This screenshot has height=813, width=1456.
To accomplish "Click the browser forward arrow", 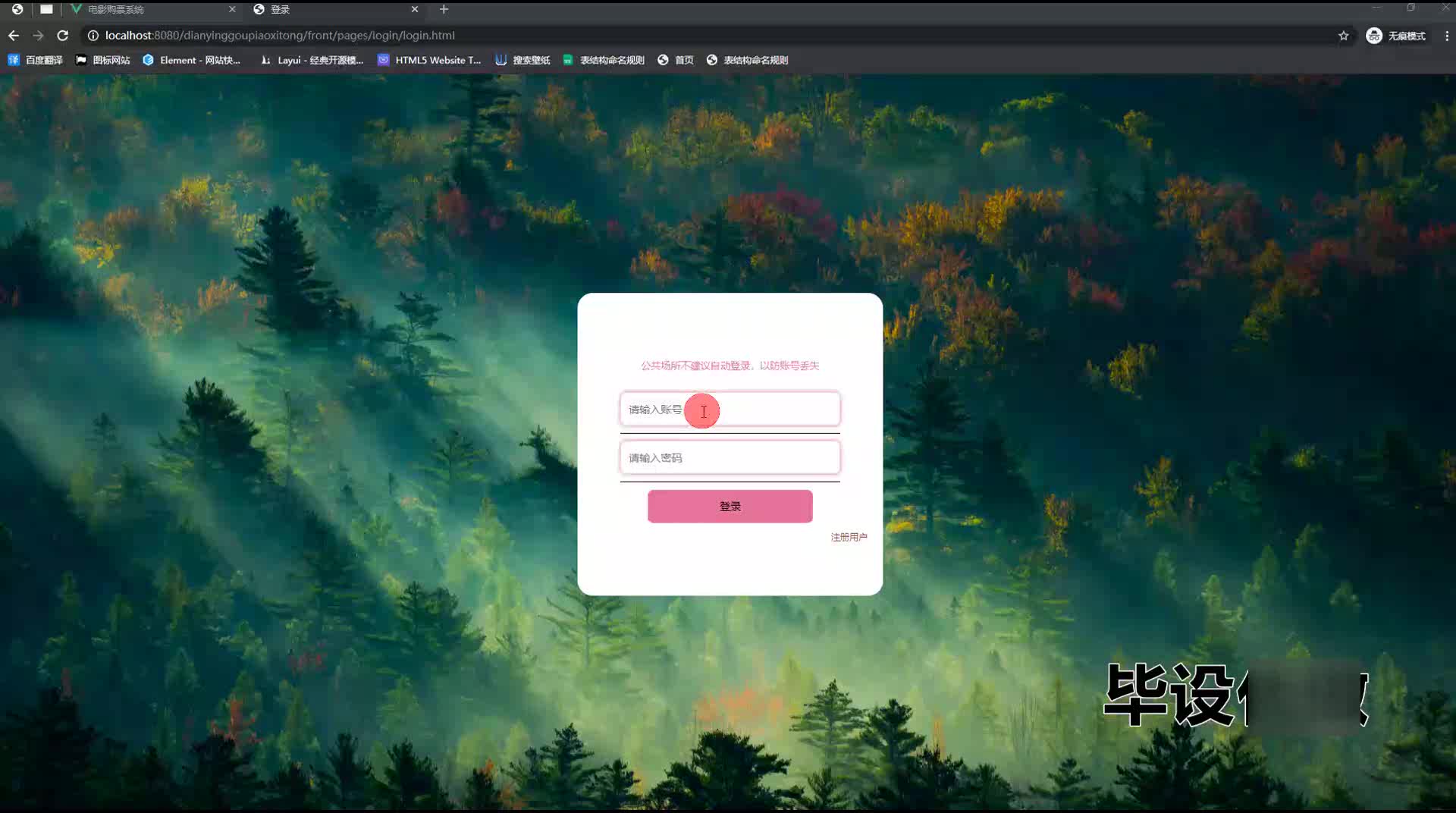I will tap(38, 36).
